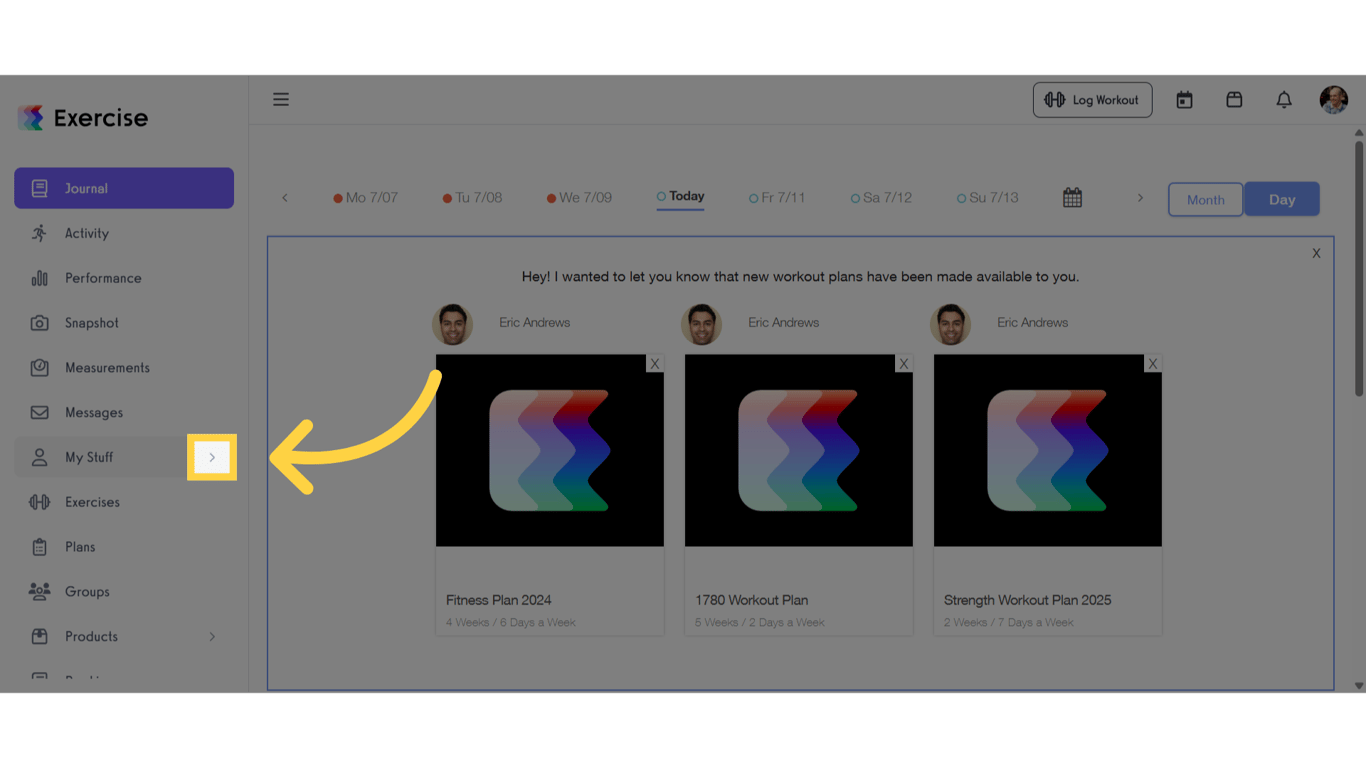Click the profile avatar in the top corner

1334,99
